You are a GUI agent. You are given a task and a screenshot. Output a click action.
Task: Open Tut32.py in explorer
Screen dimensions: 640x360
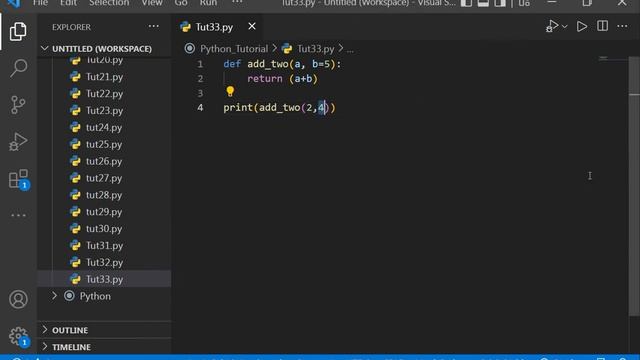(104, 262)
